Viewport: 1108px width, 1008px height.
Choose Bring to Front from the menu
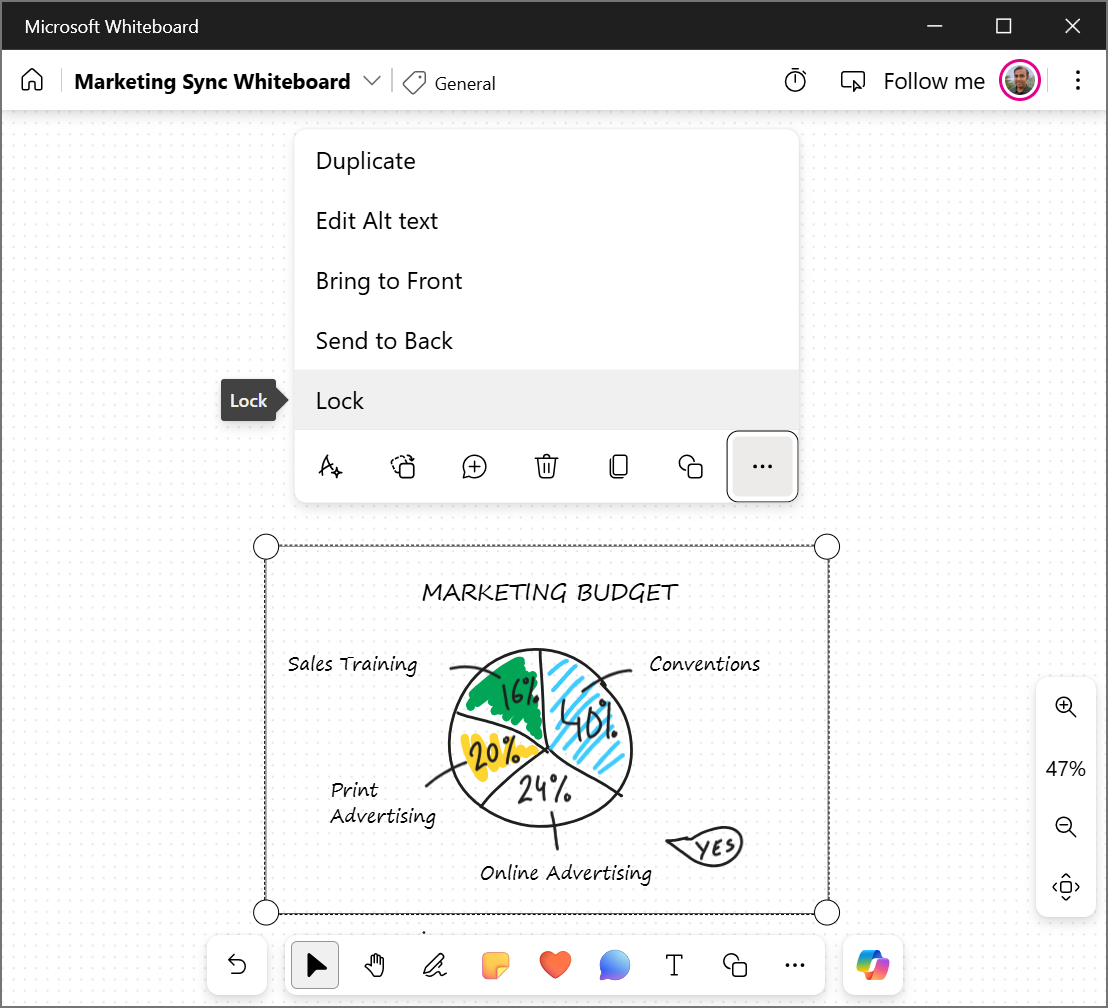pyautogui.click(x=389, y=281)
